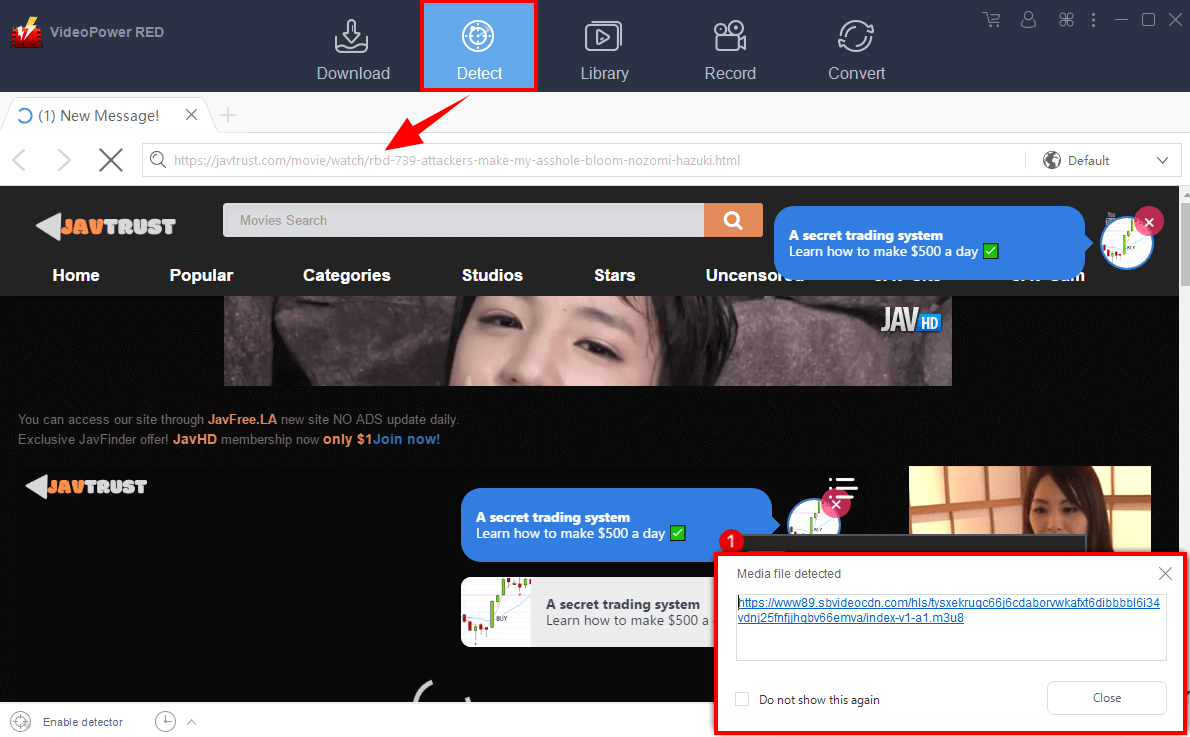Go to the Record tab

(x=730, y=50)
